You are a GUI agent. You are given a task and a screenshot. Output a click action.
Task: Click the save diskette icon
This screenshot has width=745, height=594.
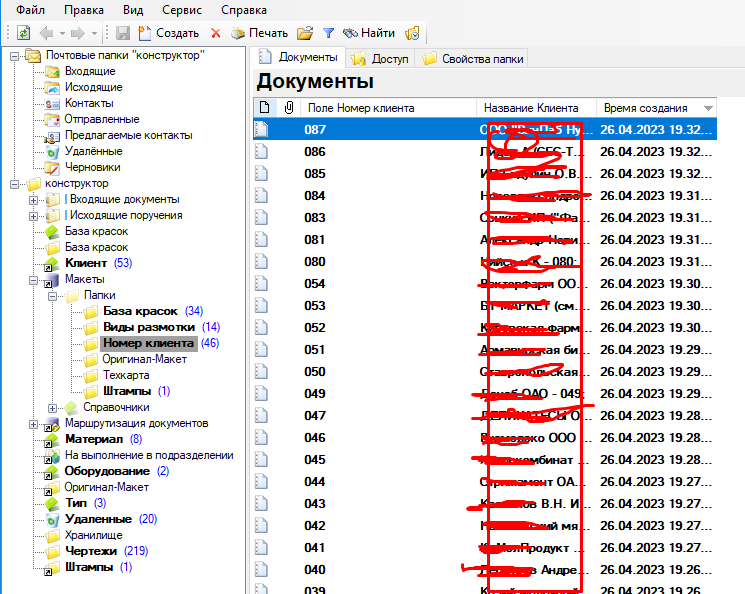tap(123, 33)
